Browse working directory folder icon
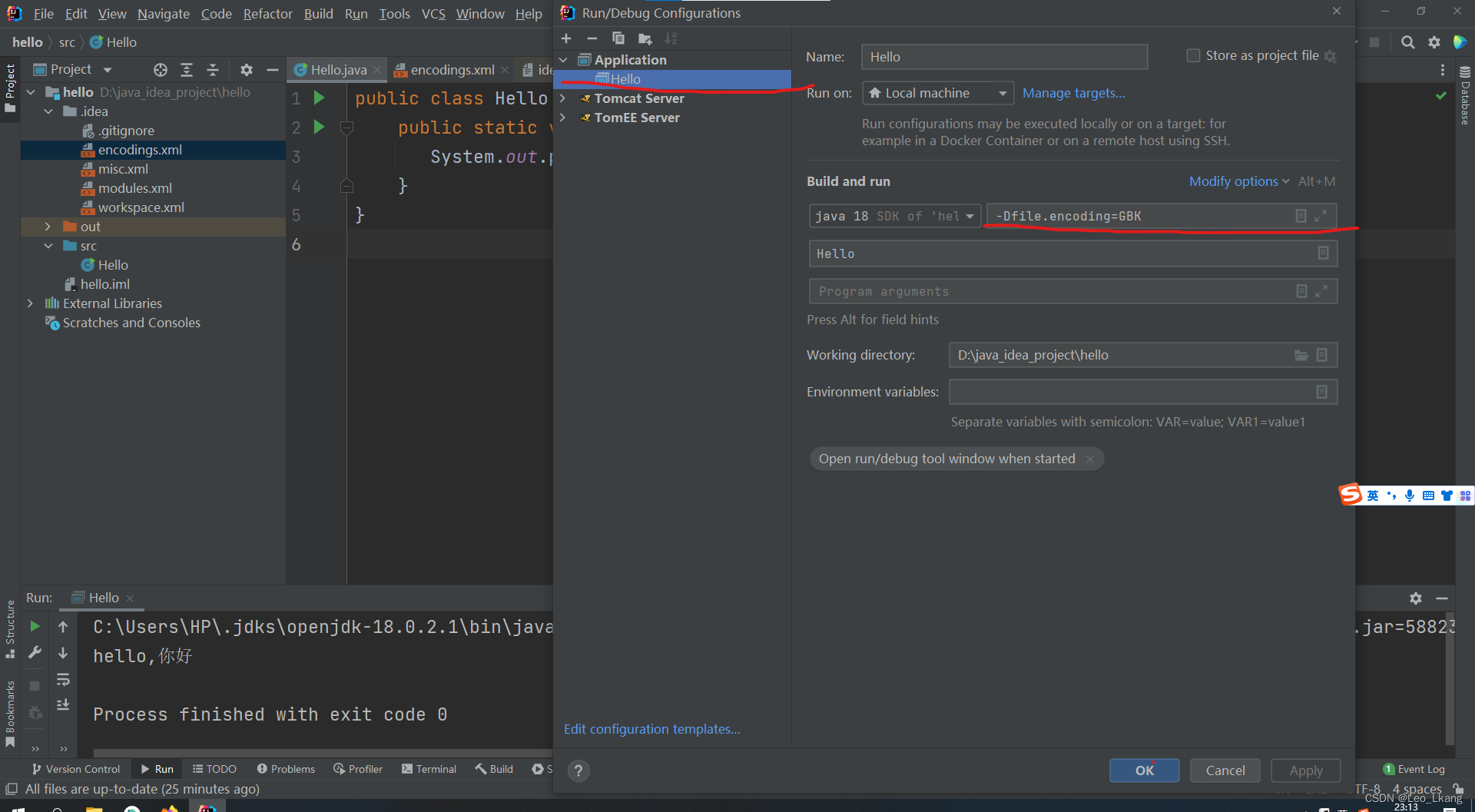The image size is (1475, 812). pyautogui.click(x=1301, y=355)
